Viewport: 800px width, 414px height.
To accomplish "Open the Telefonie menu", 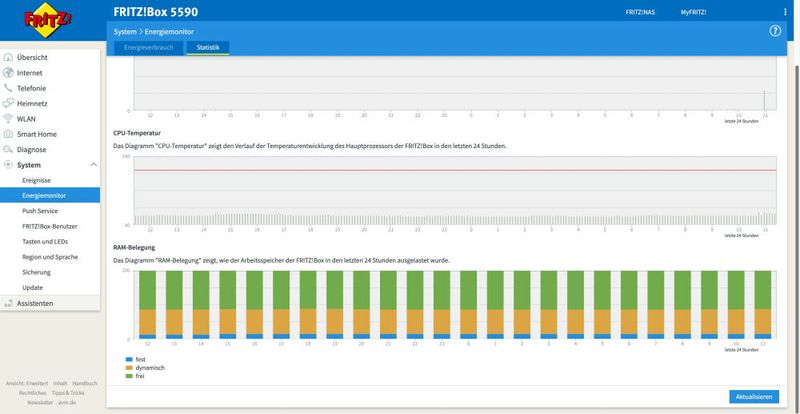I will (31, 88).
